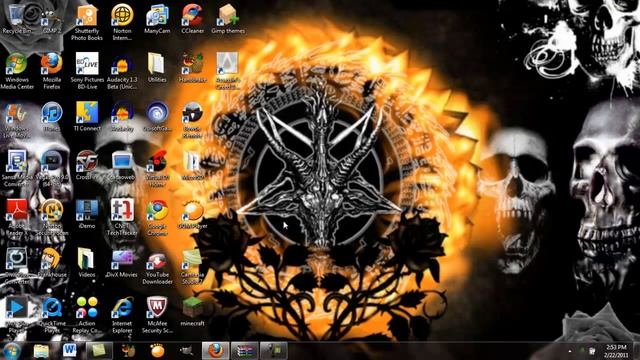Screen dimensions: 640x360
Task: Click the GIMP taskbar icon
Action: [187, 351]
